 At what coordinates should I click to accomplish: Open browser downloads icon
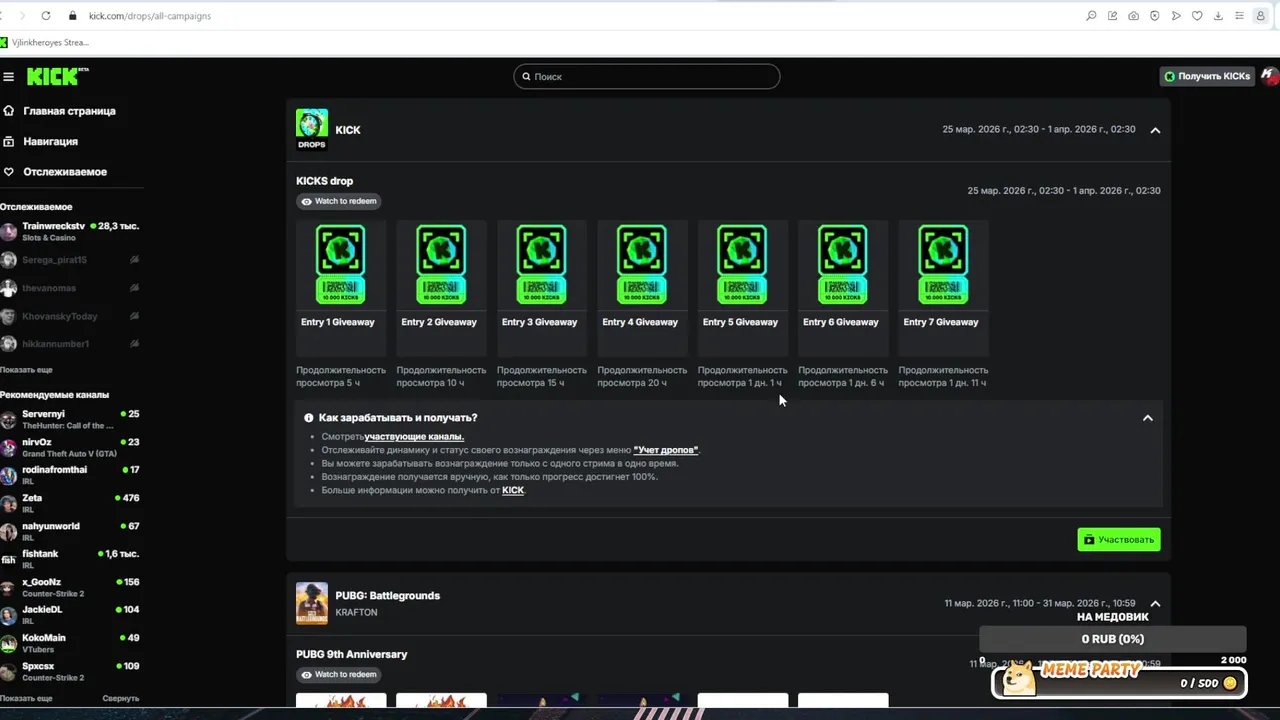(x=1218, y=16)
